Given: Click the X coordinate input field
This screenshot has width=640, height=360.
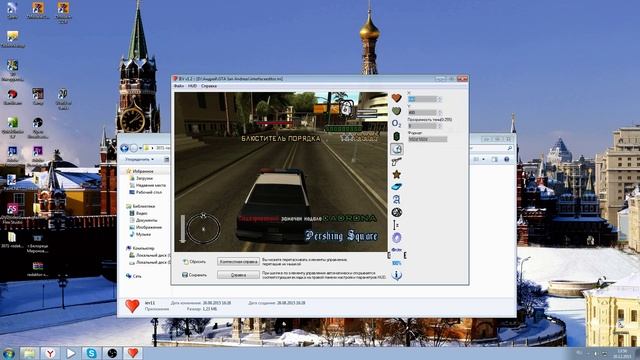Looking at the screenshot, I should coord(422,99).
